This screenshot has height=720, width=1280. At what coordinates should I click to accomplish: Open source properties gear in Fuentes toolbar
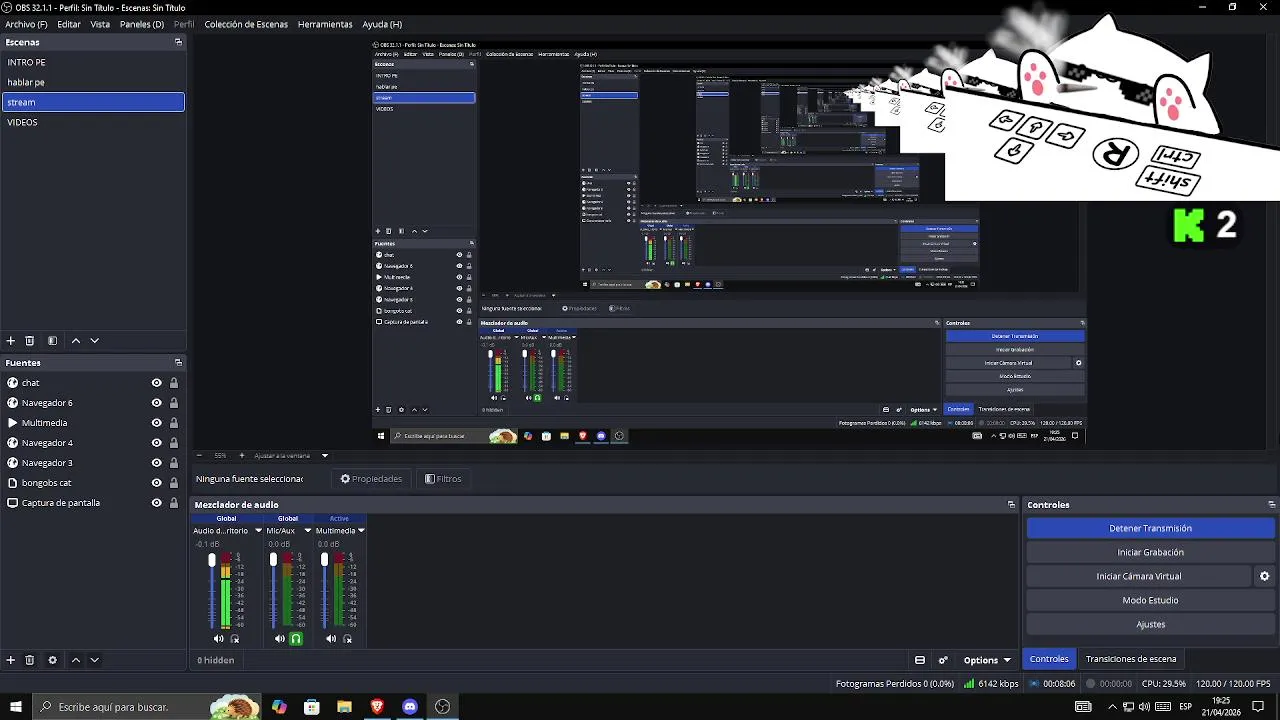pos(52,660)
